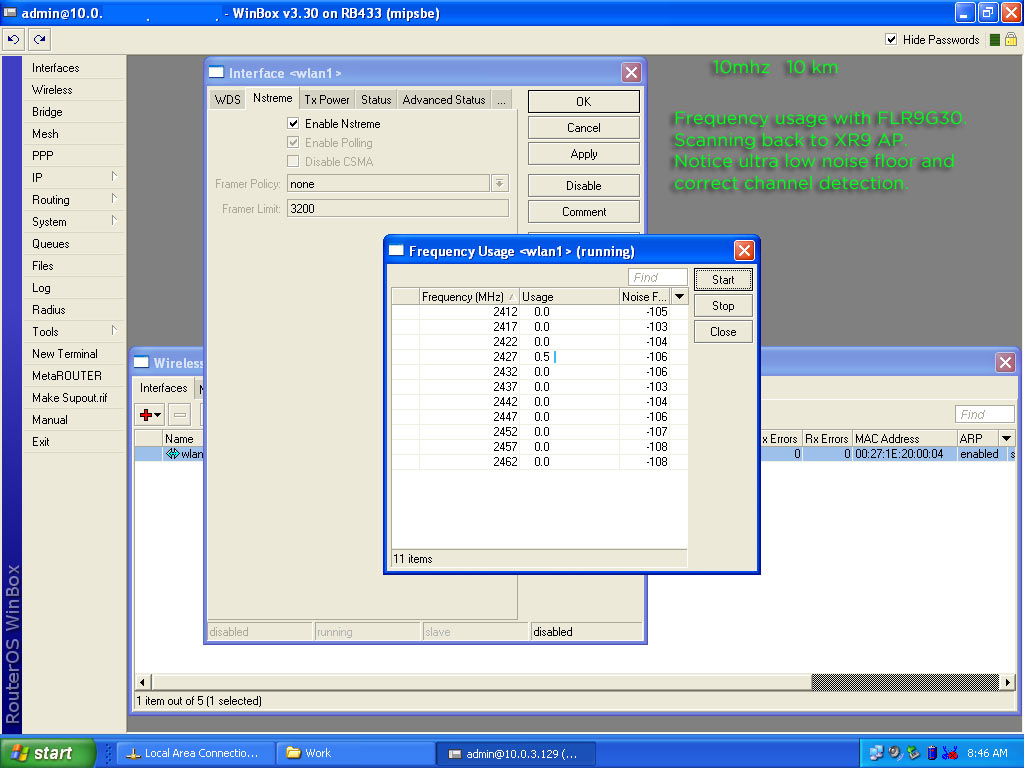Viewport: 1024px width, 768px height.
Task: Expand System submenu
Action: click(x=114, y=221)
